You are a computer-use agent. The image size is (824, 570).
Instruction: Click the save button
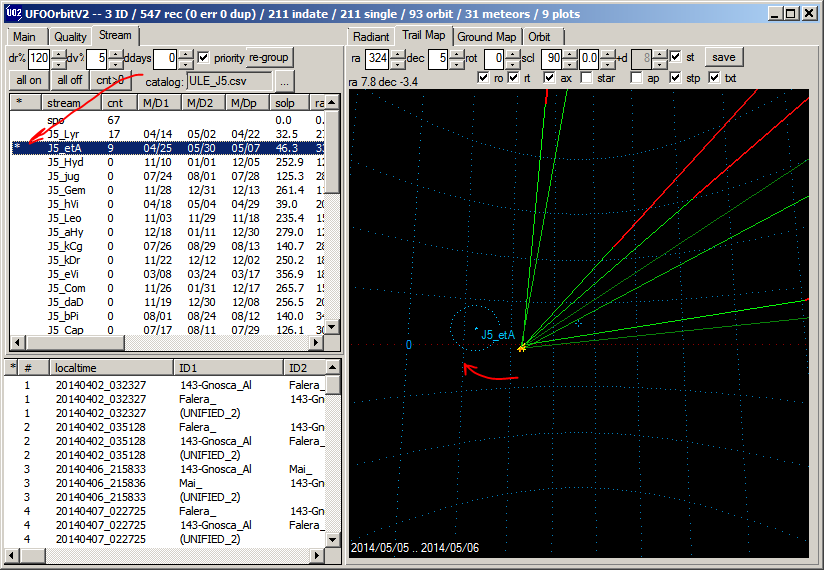coord(723,58)
